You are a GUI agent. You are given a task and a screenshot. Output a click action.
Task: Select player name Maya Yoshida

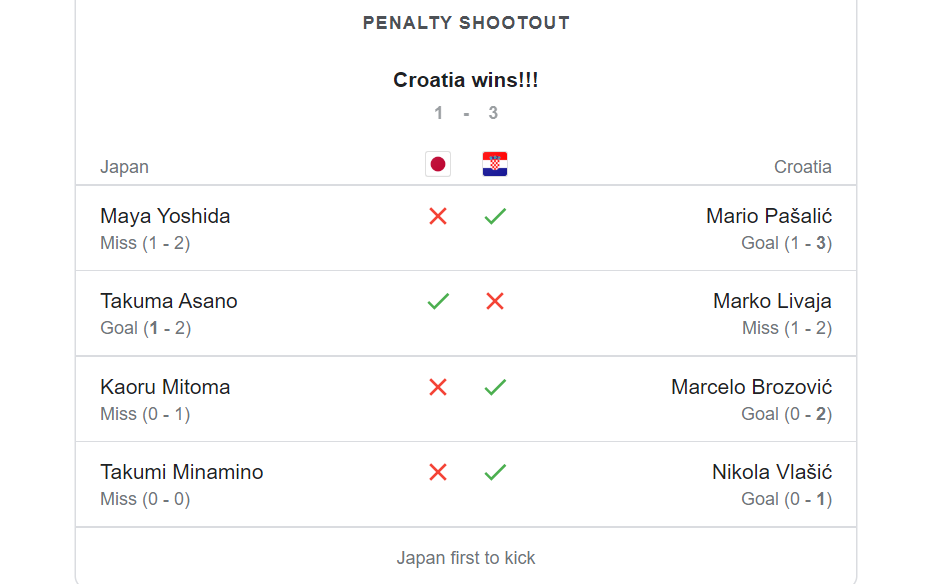(165, 216)
